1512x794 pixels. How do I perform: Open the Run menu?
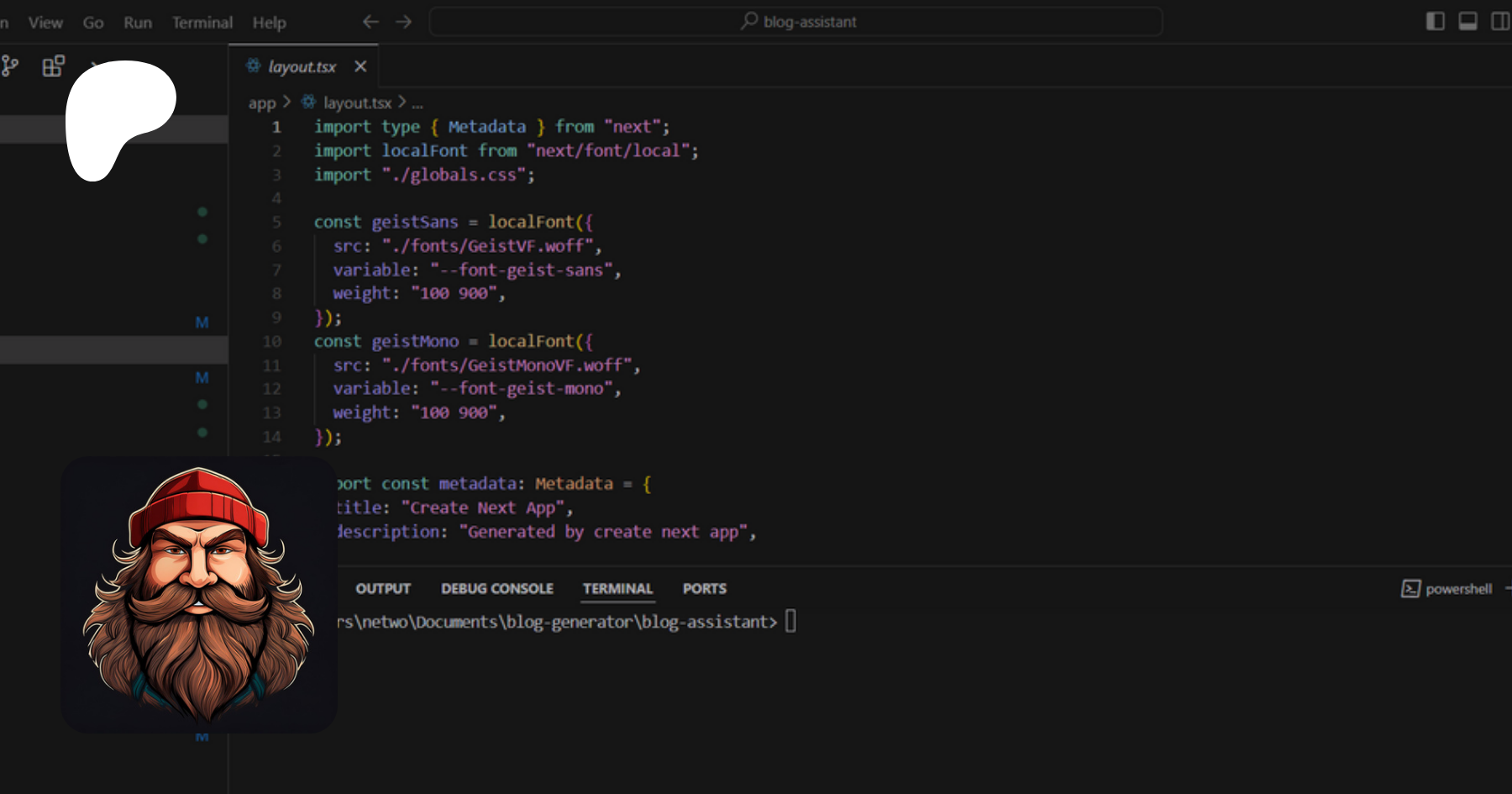click(138, 23)
